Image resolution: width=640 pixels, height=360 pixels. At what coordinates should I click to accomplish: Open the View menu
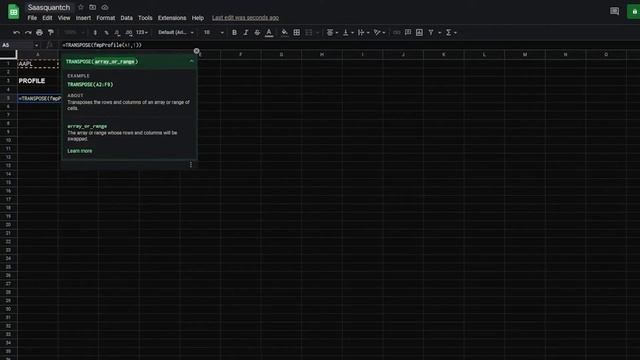click(64, 18)
